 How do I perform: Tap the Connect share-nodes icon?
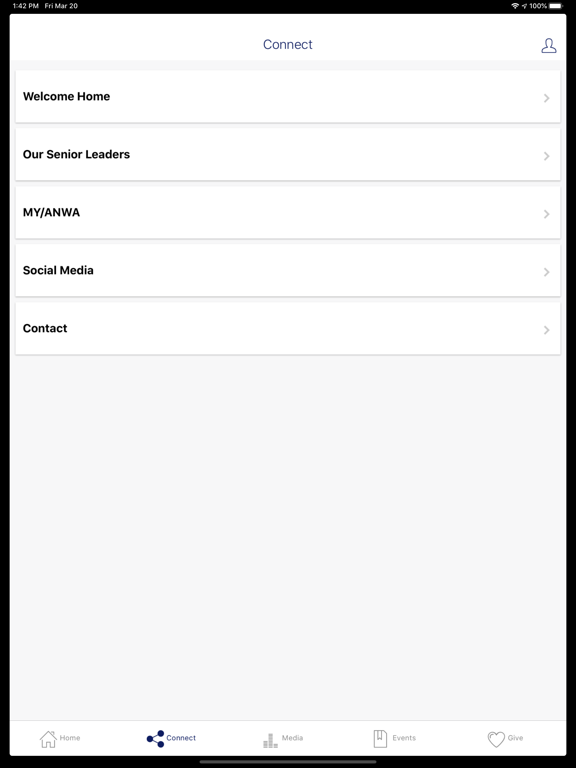tap(156, 739)
